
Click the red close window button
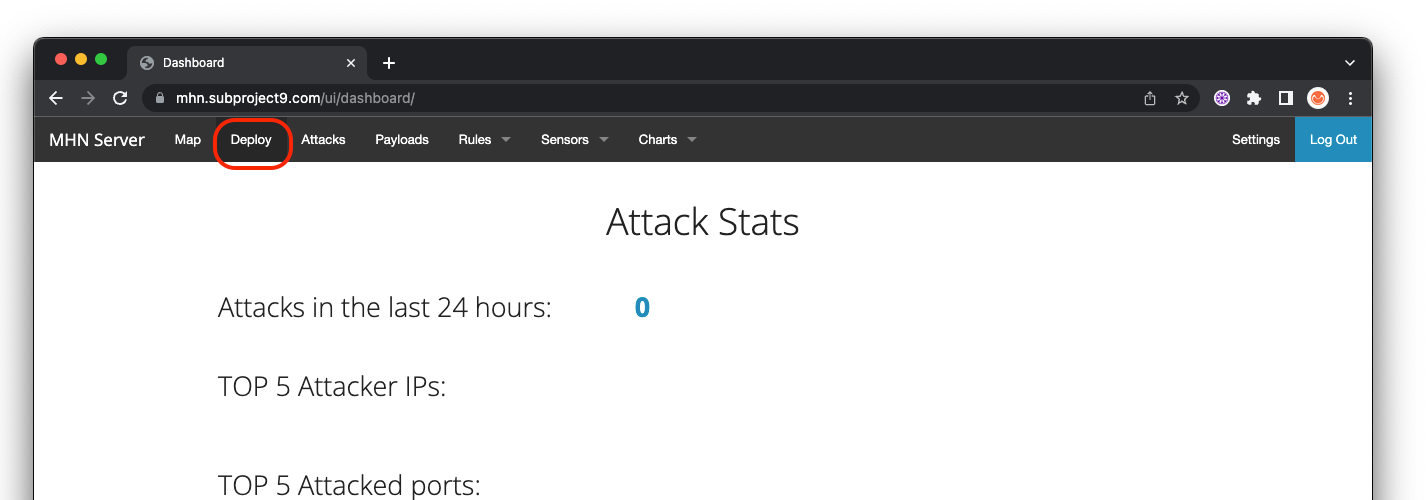coord(61,60)
